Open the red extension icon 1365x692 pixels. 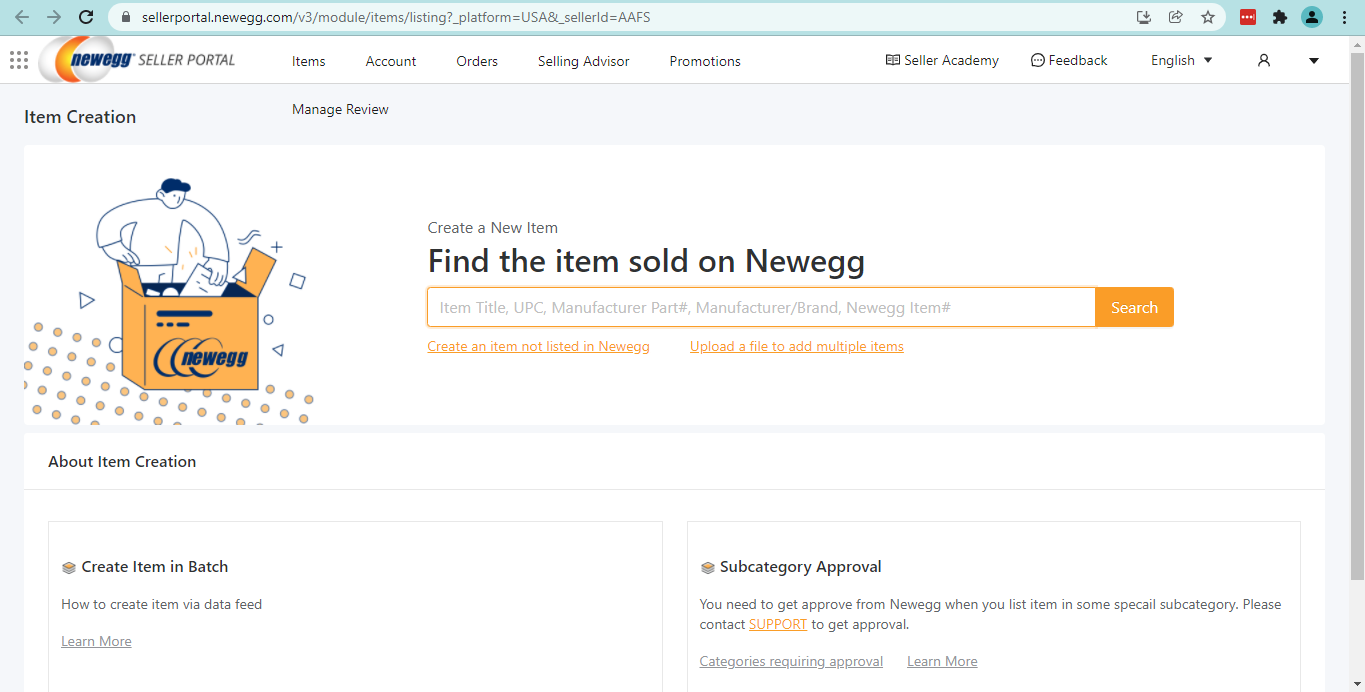(1248, 17)
